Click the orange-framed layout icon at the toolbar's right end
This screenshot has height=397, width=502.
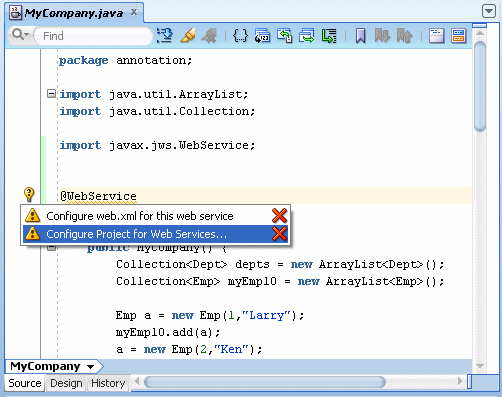pyautogui.click(x=459, y=36)
